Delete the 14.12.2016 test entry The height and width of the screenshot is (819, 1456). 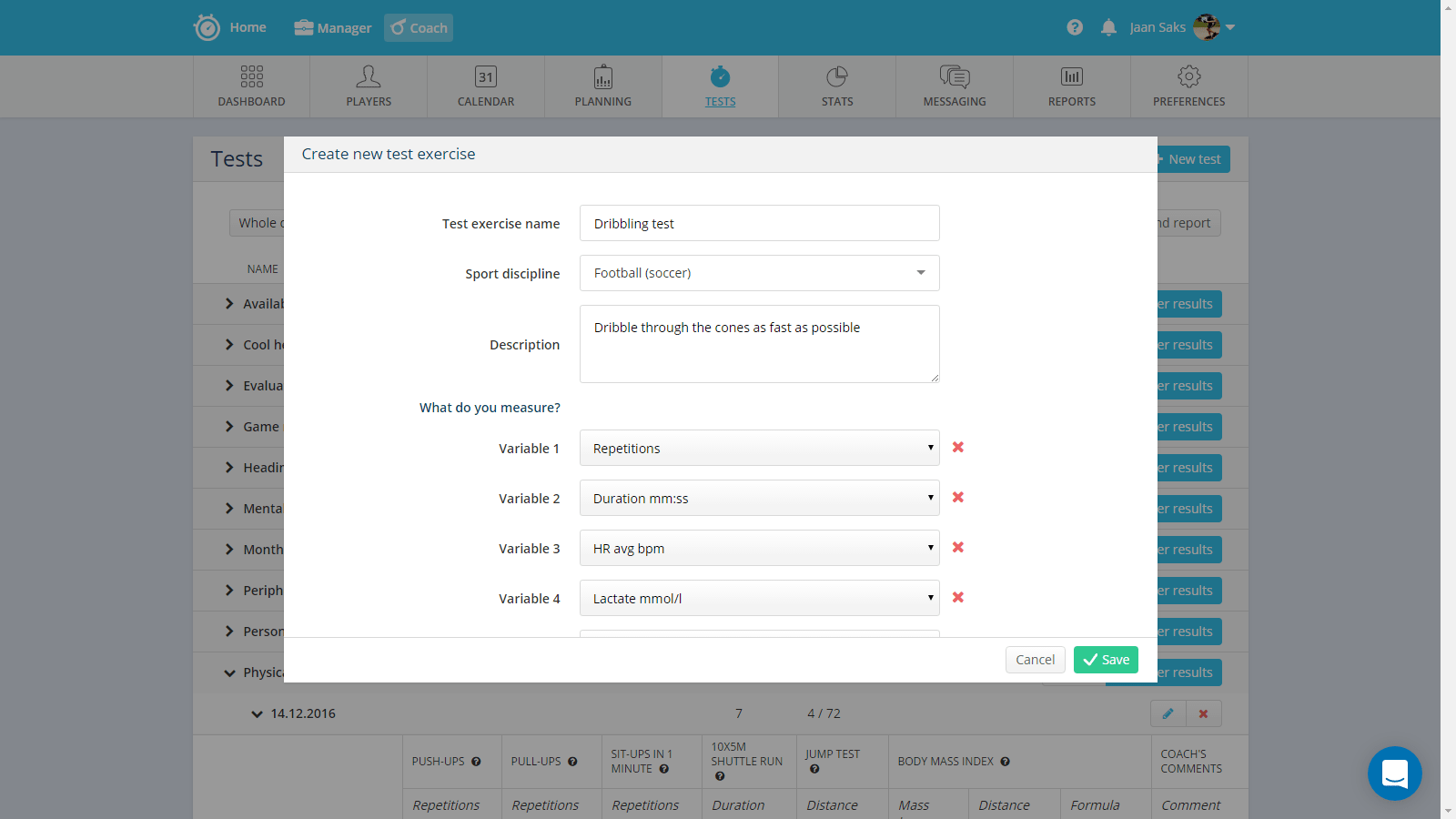pyautogui.click(x=1203, y=713)
